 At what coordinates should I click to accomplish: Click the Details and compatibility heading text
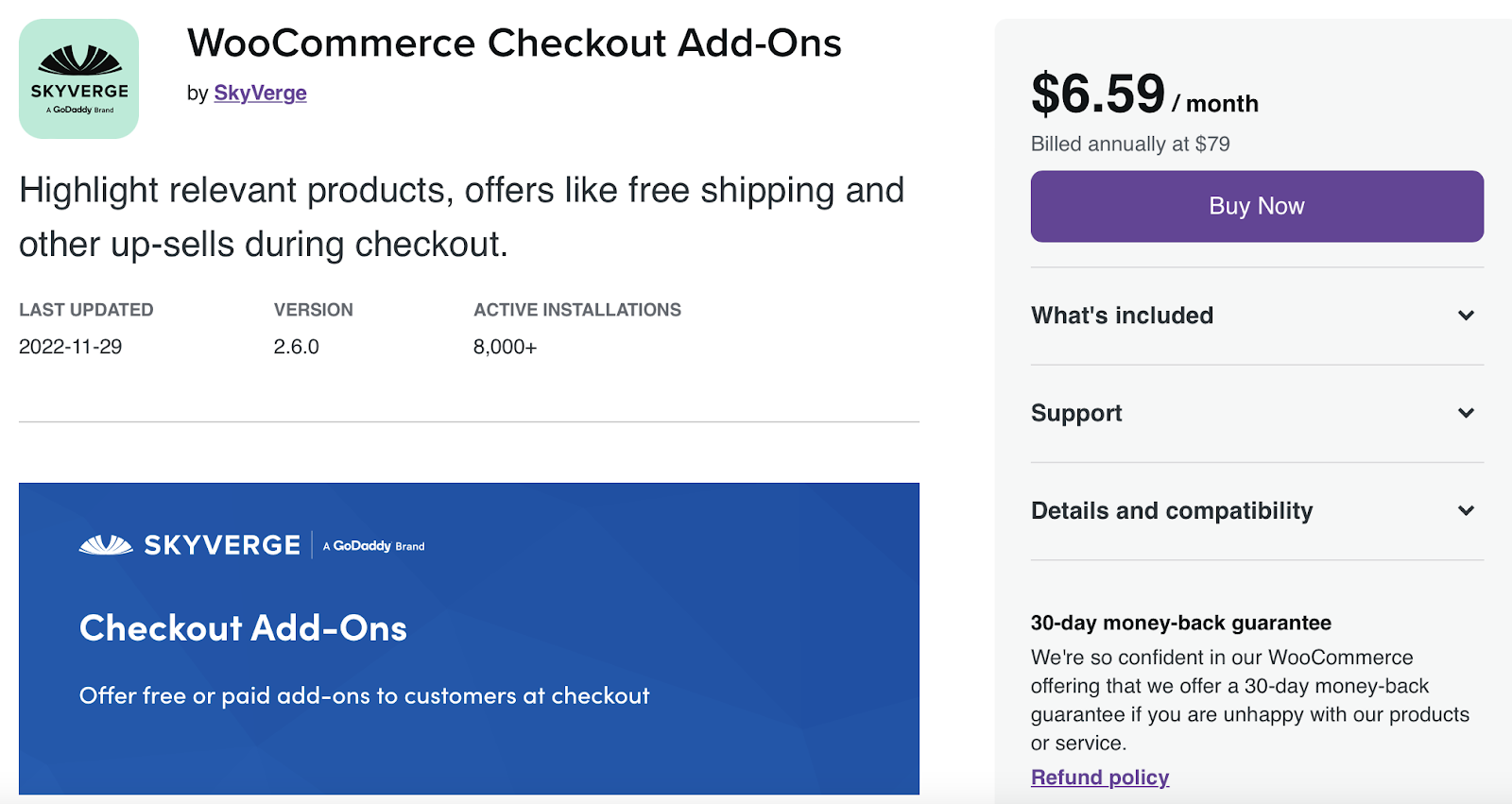point(1172,511)
